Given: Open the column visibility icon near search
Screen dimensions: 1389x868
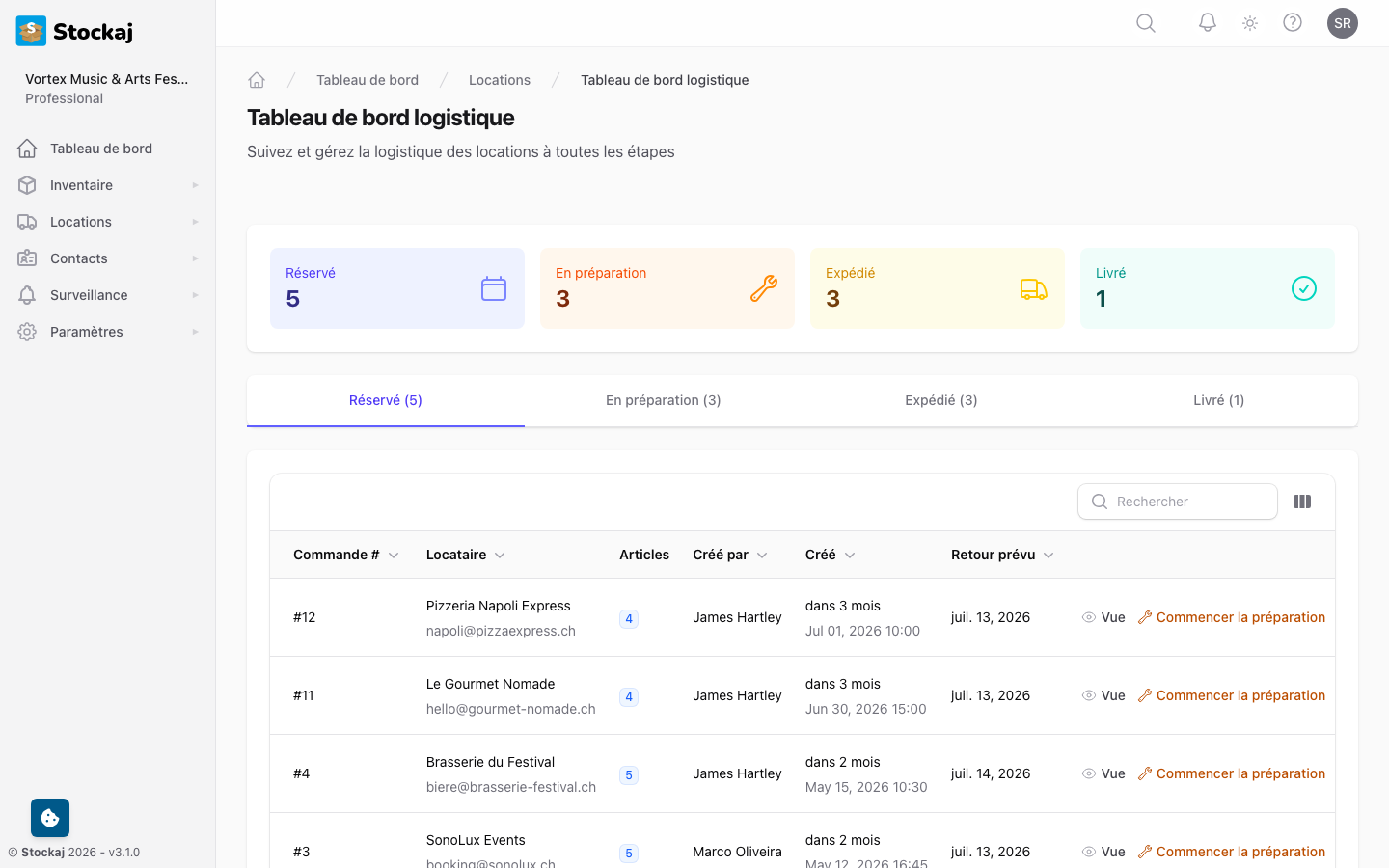Looking at the screenshot, I should (x=1302, y=502).
